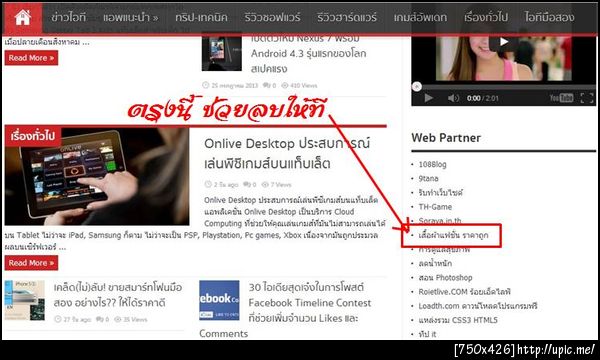Mute the video using the speaker icon

tap(453, 98)
